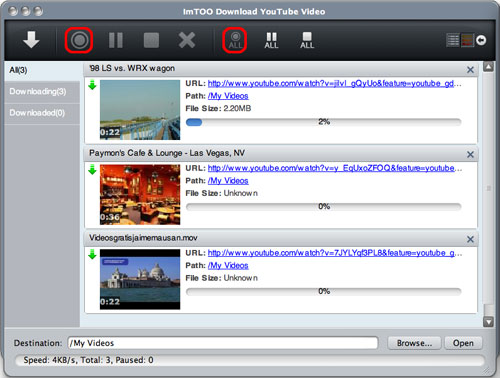Screen dimensions: 500x378
Task: Open the Videosgratisjaimemausan YouTube URL
Action: [x=335, y=253]
